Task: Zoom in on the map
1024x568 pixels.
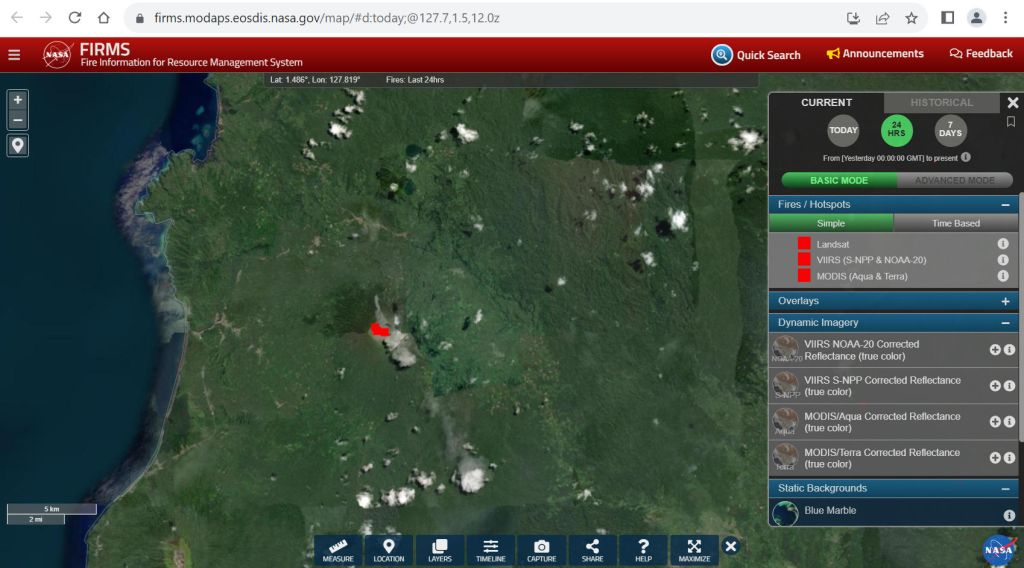Action: [18, 100]
